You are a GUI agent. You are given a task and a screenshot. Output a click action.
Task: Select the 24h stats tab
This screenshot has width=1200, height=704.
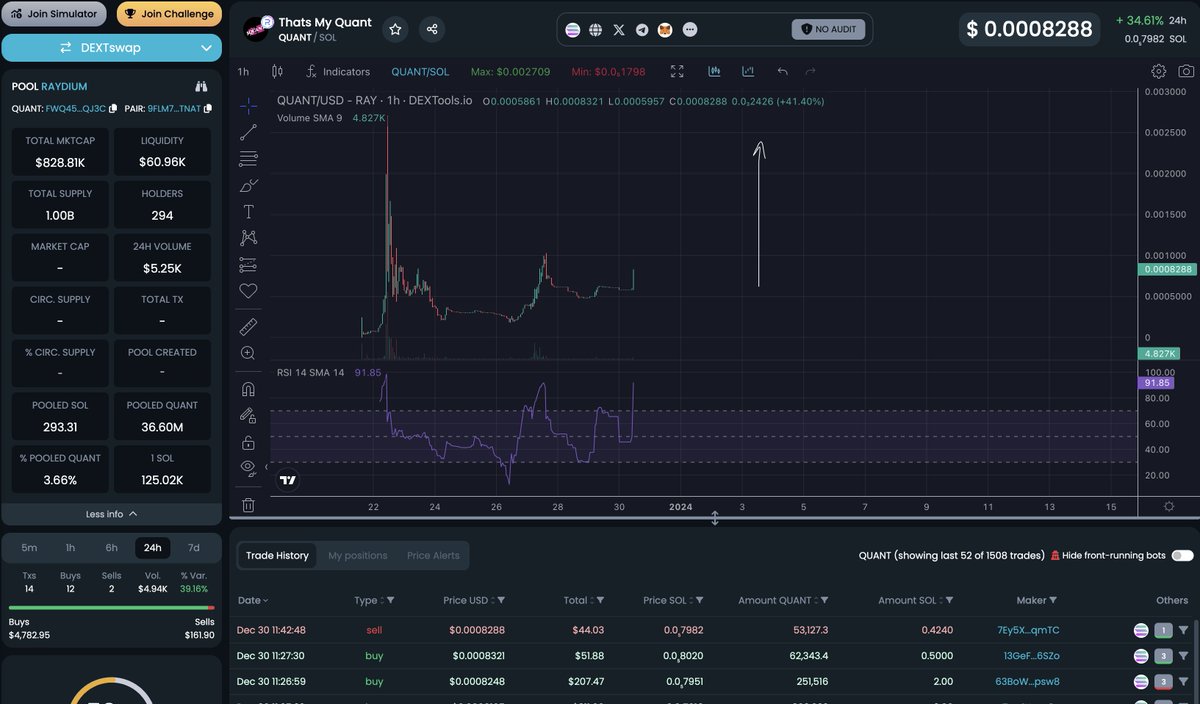point(152,548)
